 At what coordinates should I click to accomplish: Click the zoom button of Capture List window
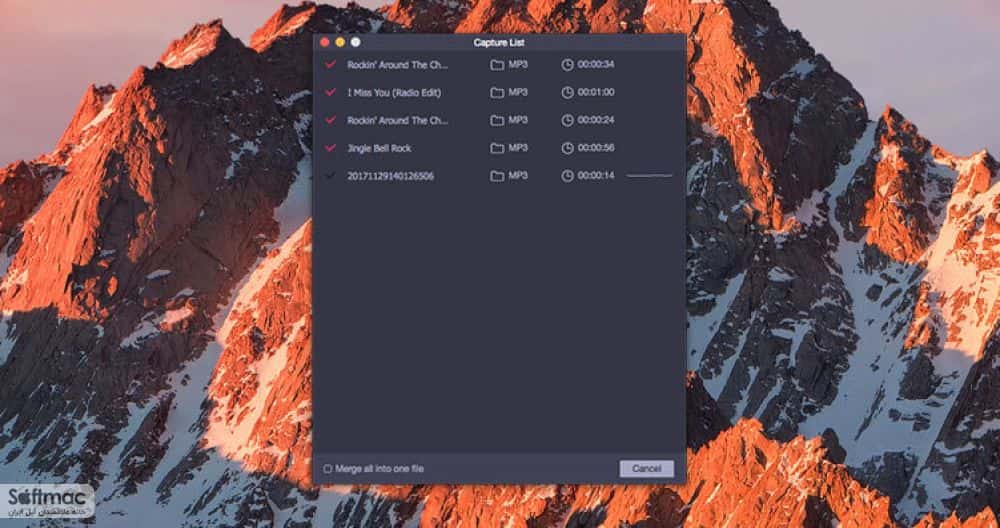pyautogui.click(x=355, y=42)
